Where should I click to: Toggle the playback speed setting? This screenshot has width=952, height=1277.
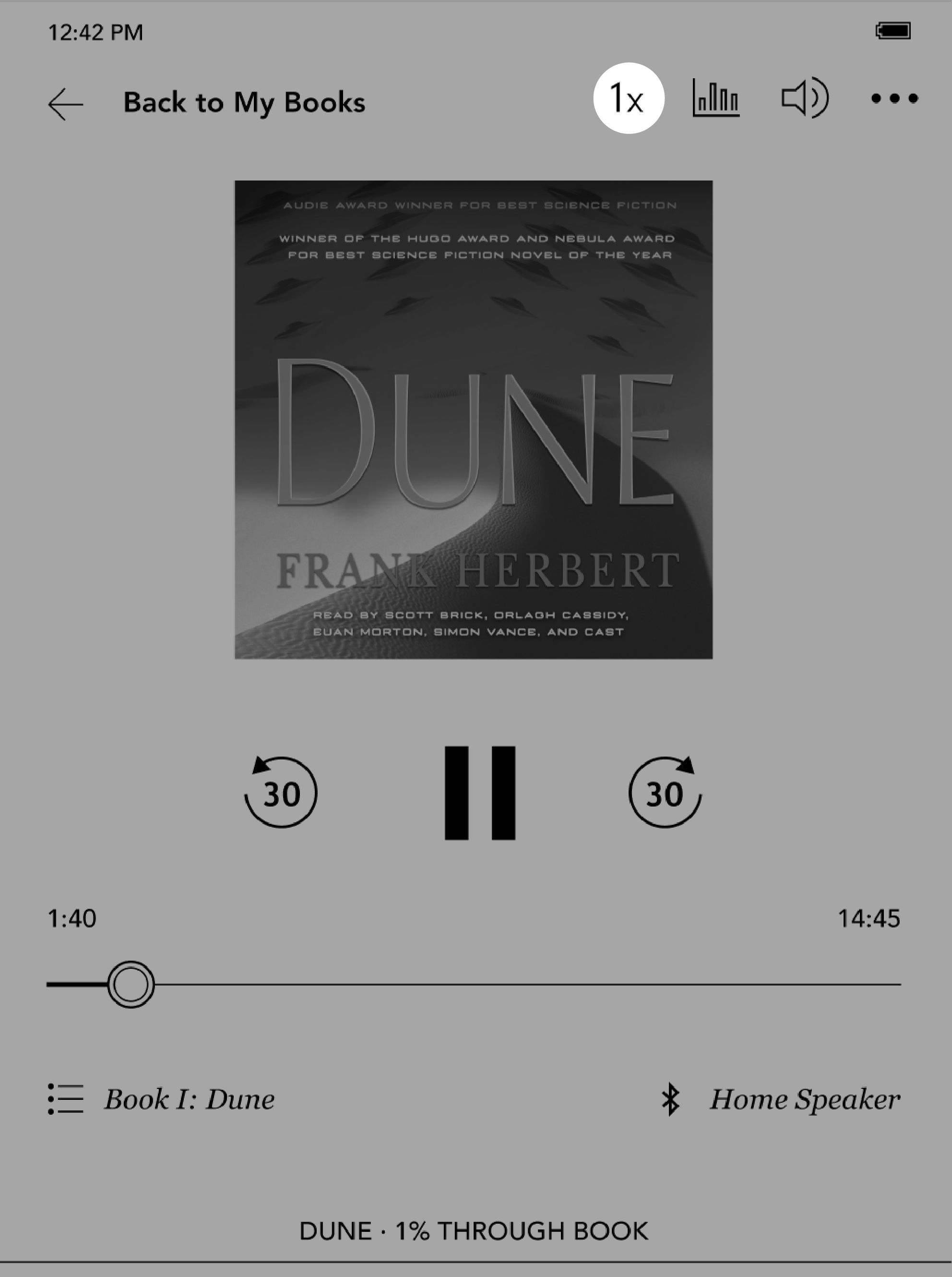[627, 99]
